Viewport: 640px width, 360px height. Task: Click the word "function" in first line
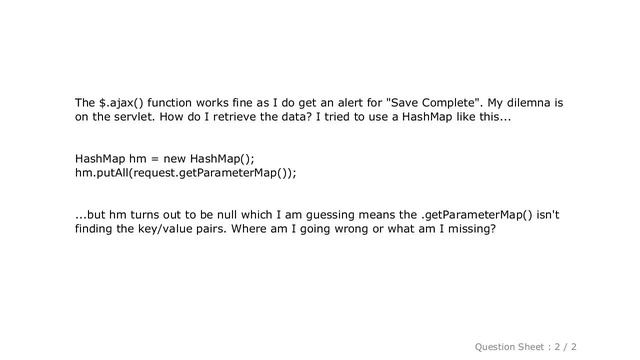coord(169,102)
